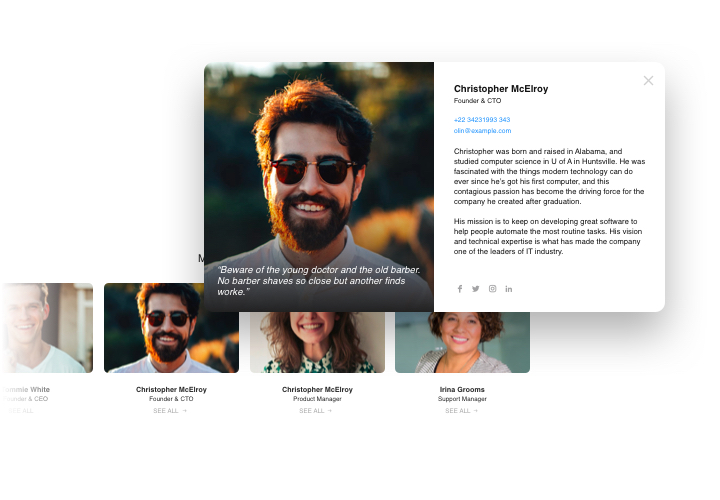Click See All under Founder & CTO
The image size is (720, 500).
tap(171, 410)
